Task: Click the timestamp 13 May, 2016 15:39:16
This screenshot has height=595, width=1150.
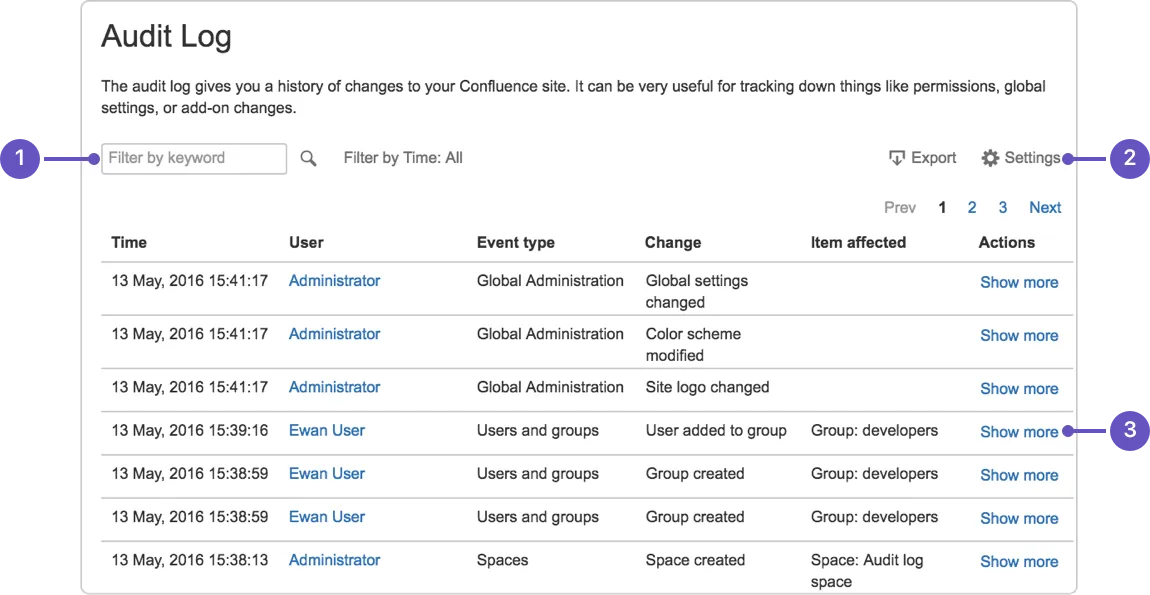Action: tap(190, 431)
